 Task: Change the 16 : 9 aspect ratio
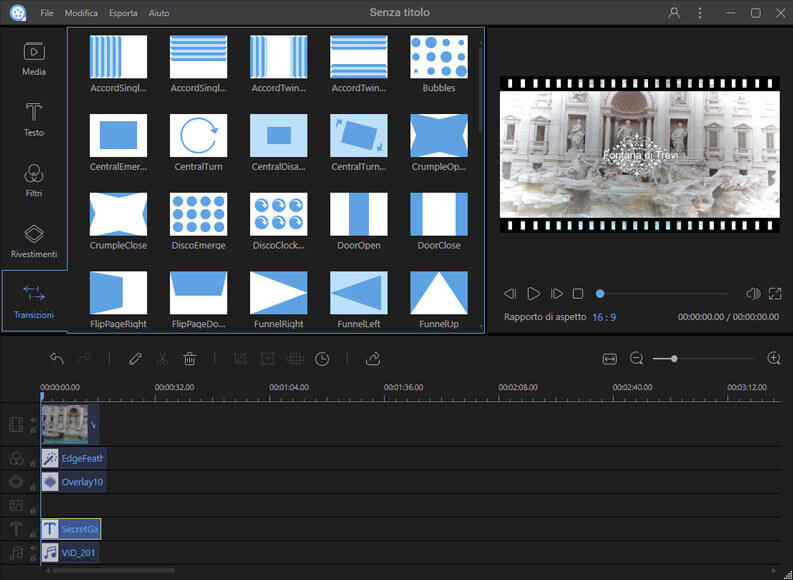pyautogui.click(x=604, y=318)
